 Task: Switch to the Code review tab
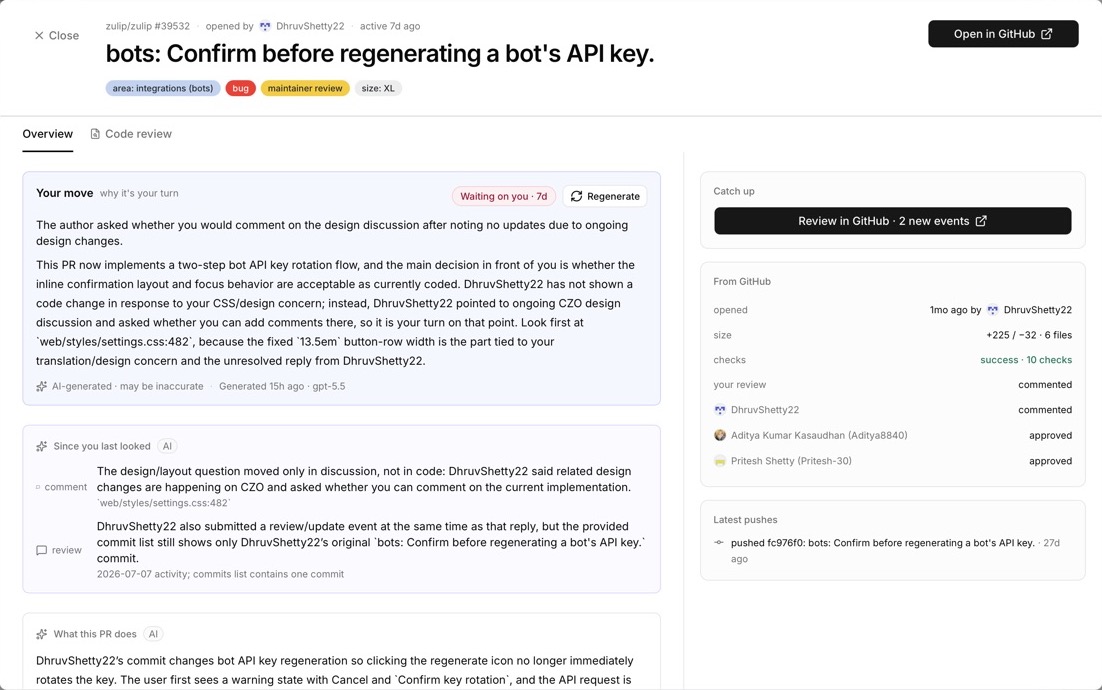tap(131, 134)
